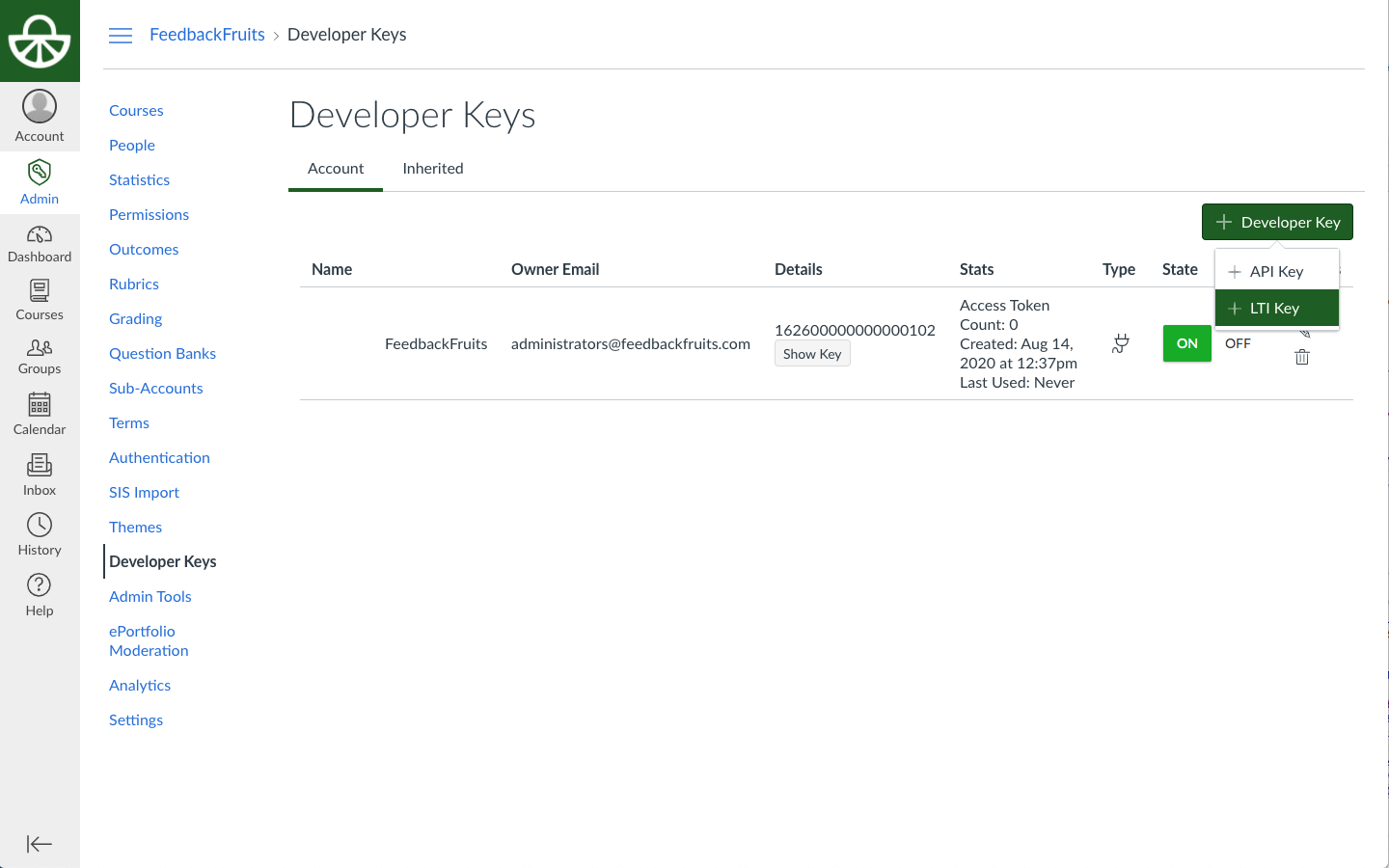The image size is (1389, 868).
Task: Click the FeedbackFruits key name cell
Action: coord(436,344)
